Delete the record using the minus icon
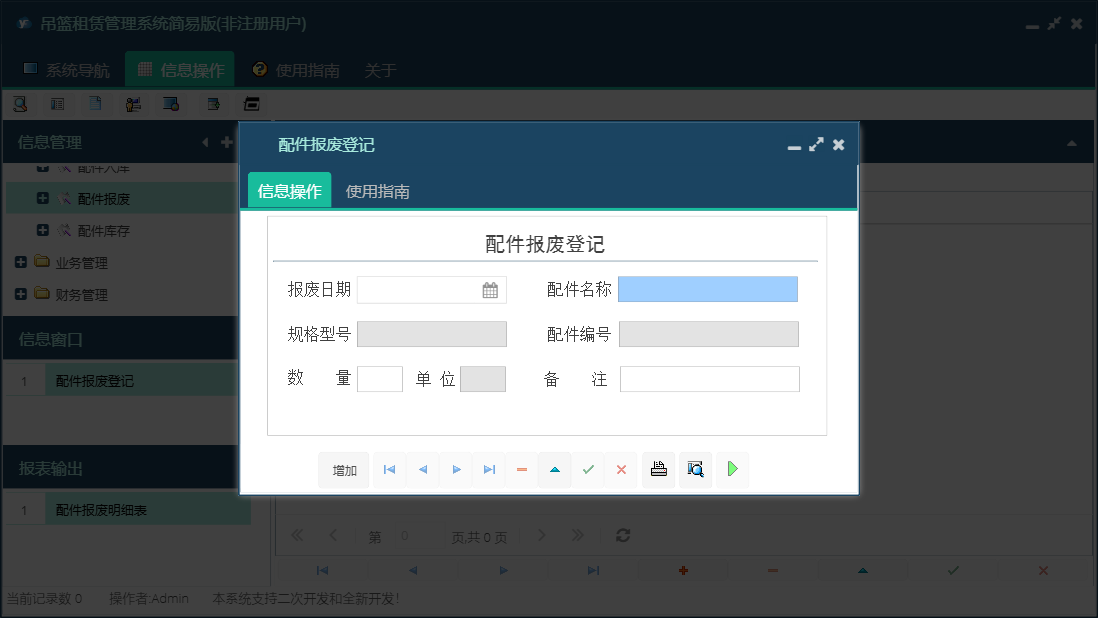 click(x=521, y=469)
